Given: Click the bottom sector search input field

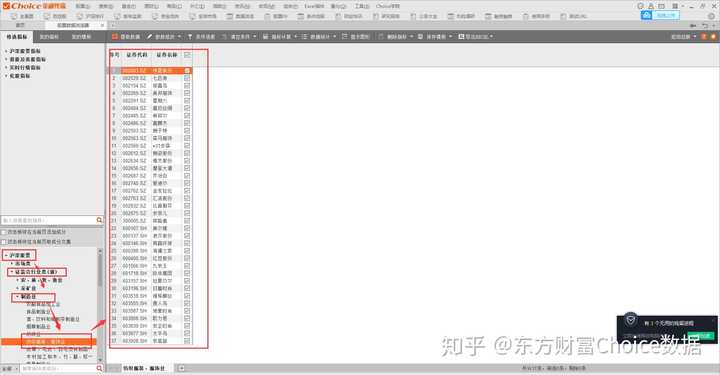Looking at the screenshot, I should (57, 369).
